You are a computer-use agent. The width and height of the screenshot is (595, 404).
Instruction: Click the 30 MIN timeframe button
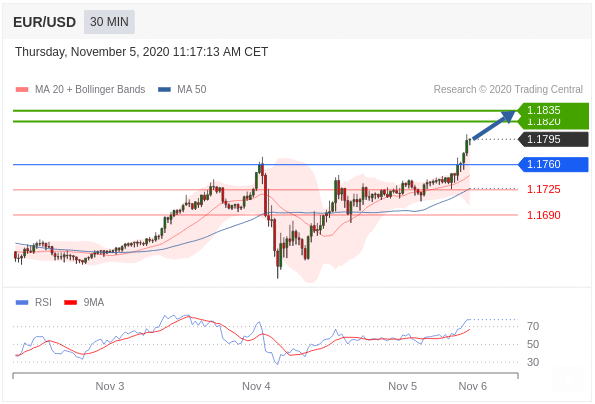[109, 22]
